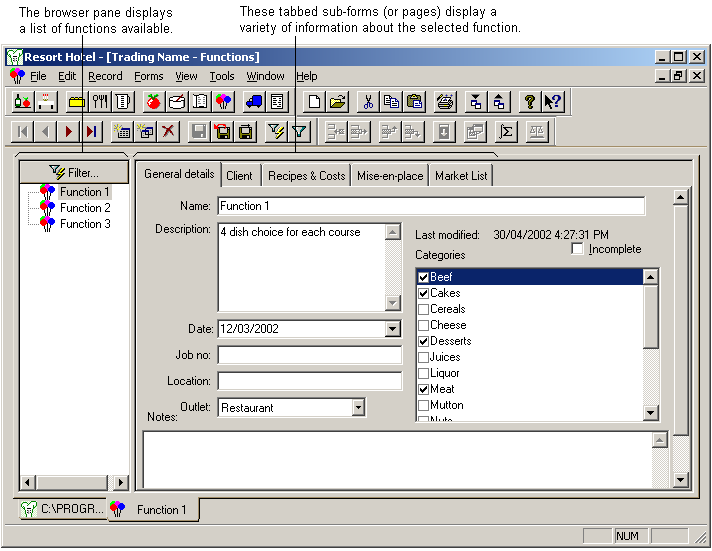
Task: Click the copy icon
Action: click(x=391, y=101)
